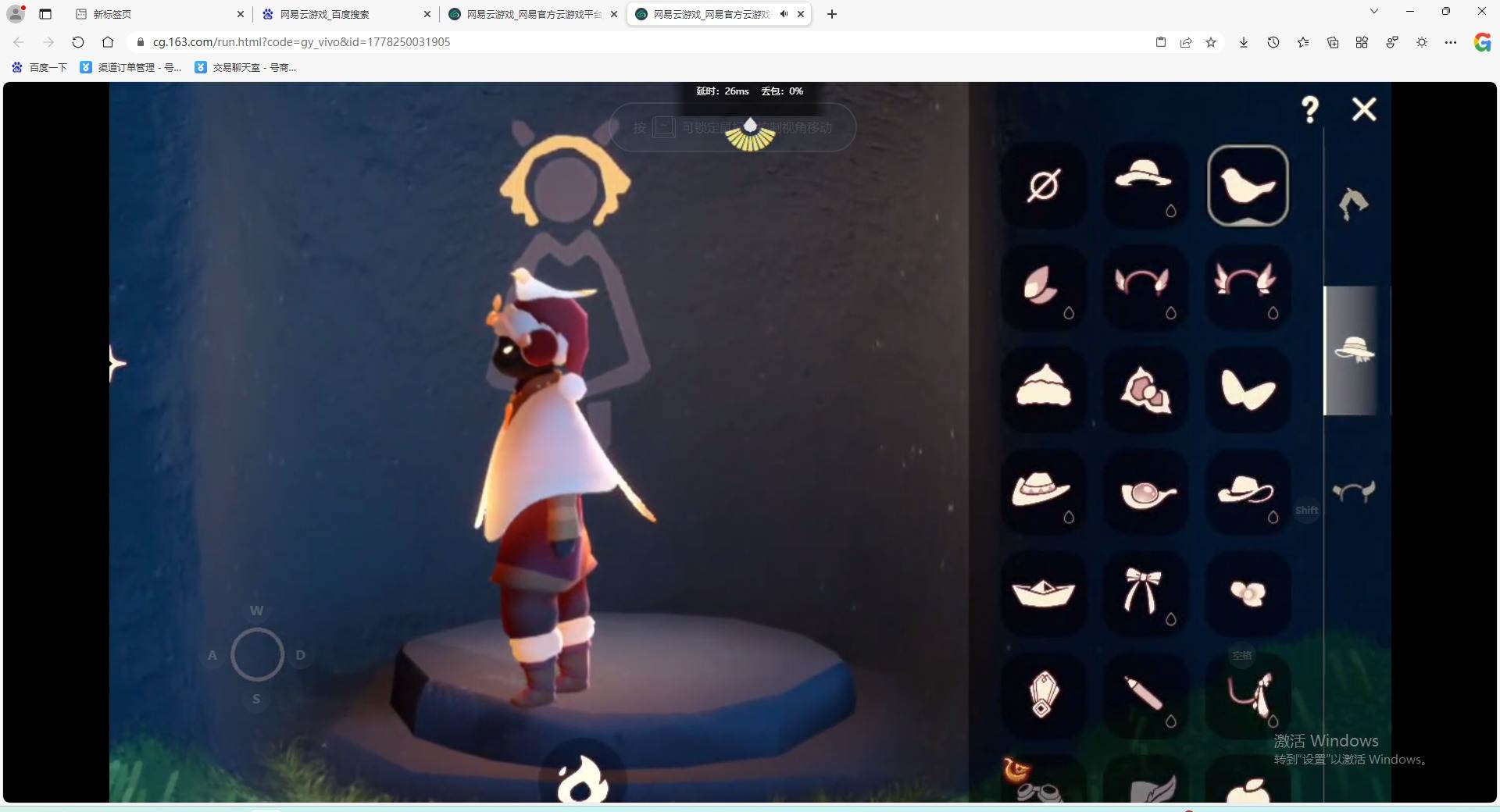Open browser downloads

point(1244,42)
